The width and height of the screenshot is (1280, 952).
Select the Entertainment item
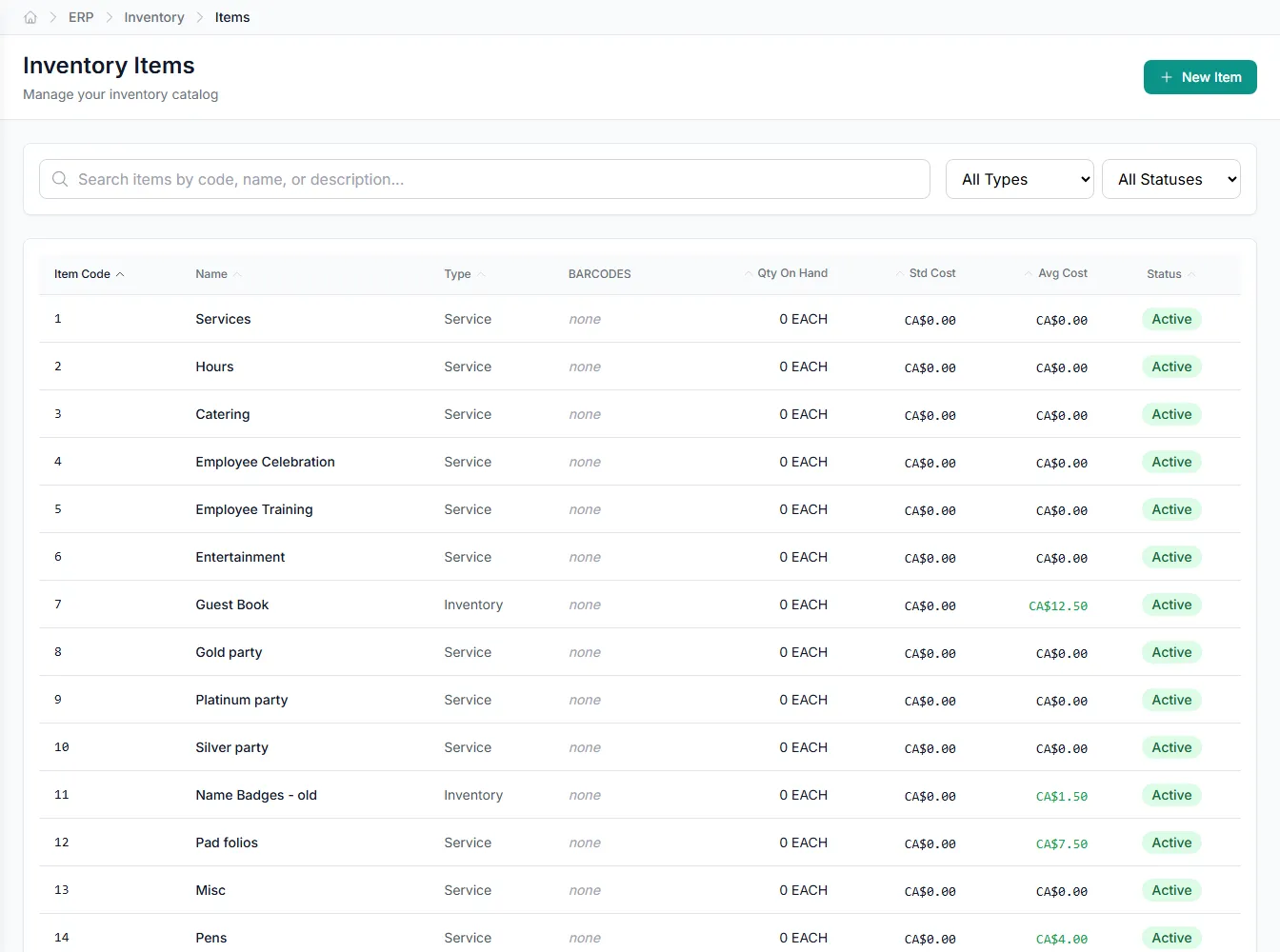click(x=240, y=557)
